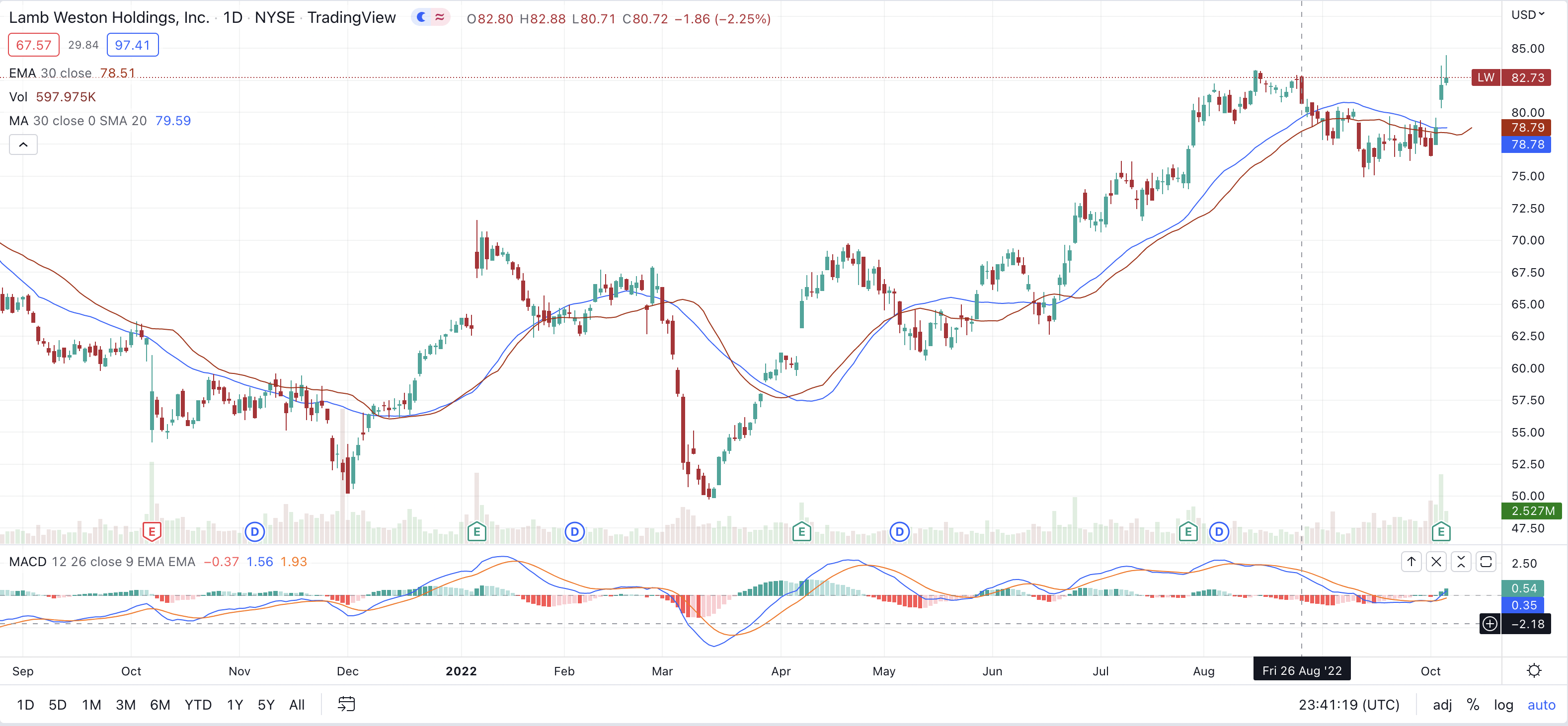Click the post-market moon session indicator
The image size is (1568, 726).
[x=421, y=17]
